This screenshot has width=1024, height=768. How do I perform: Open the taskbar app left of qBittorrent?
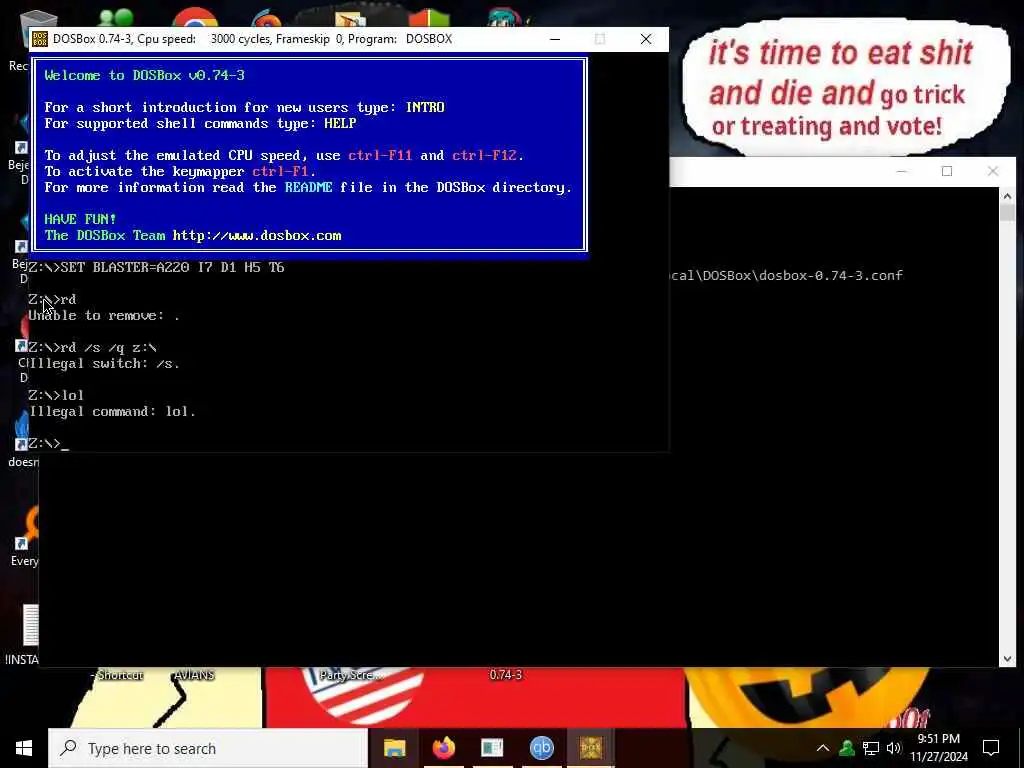pyautogui.click(x=492, y=748)
